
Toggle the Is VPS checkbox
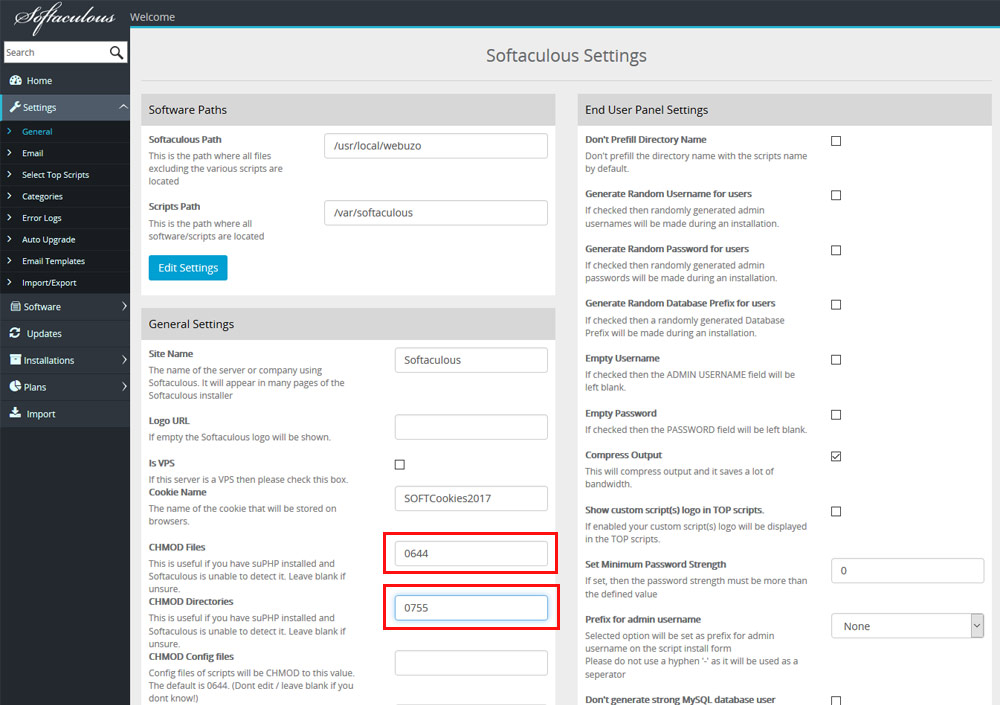[400, 464]
